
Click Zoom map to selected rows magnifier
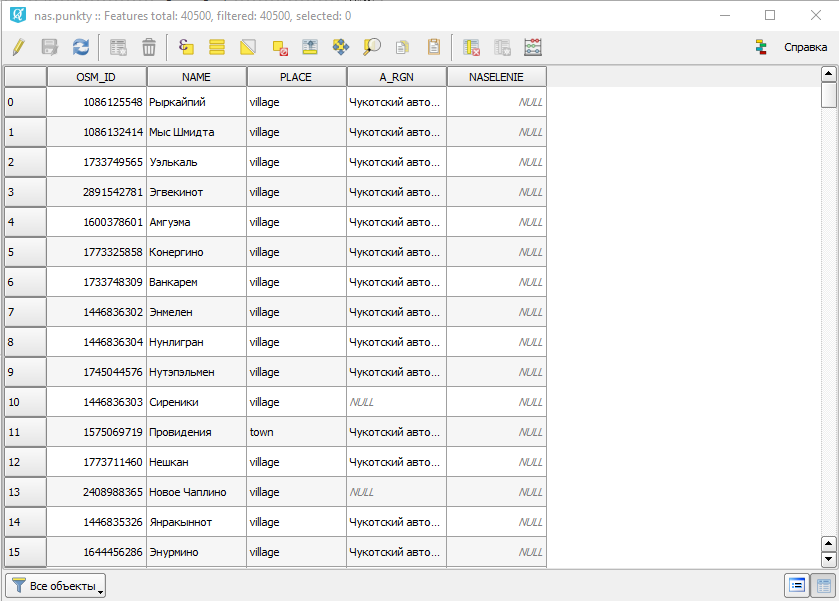point(372,47)
